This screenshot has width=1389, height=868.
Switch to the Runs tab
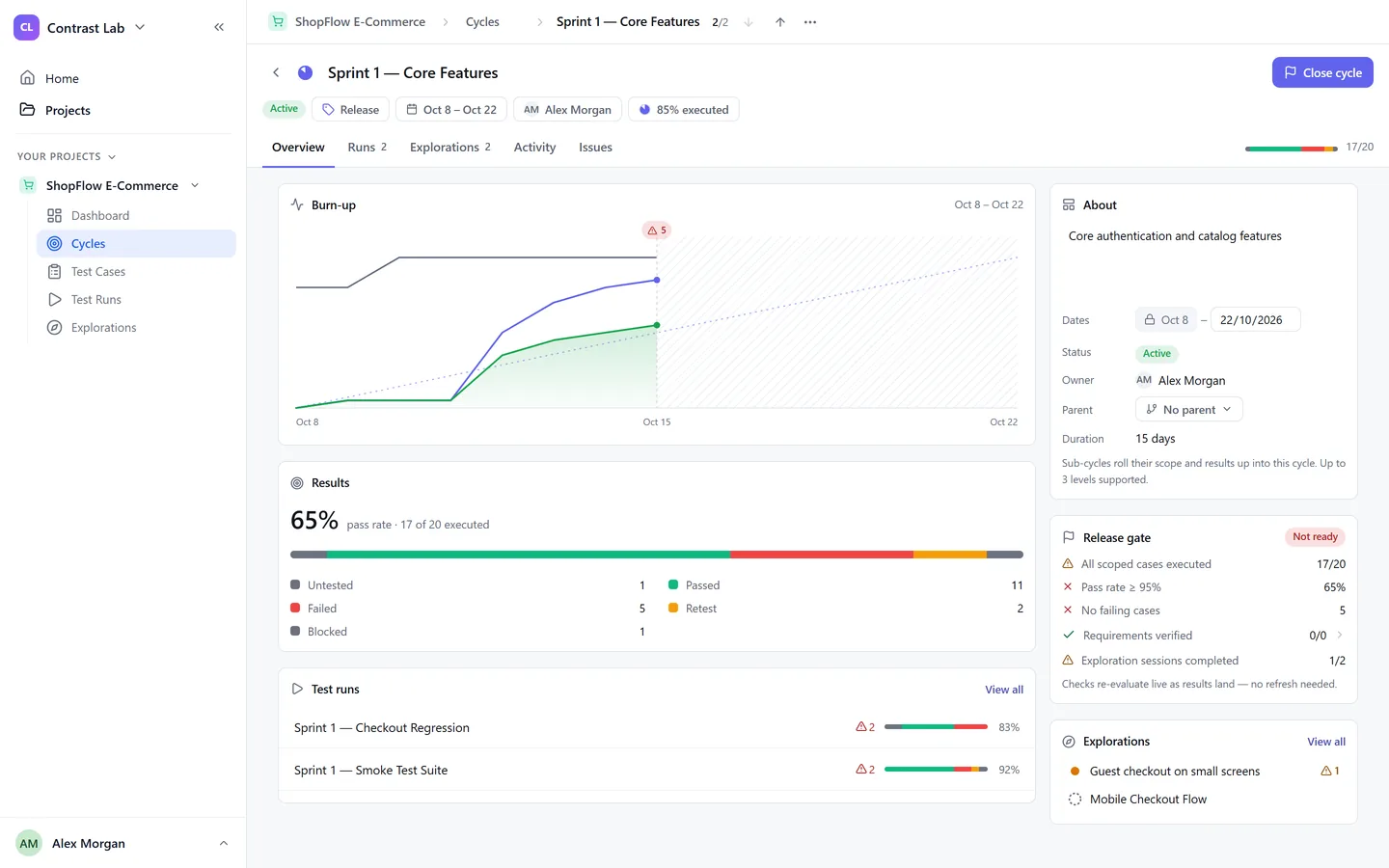[x=368, y=148]
